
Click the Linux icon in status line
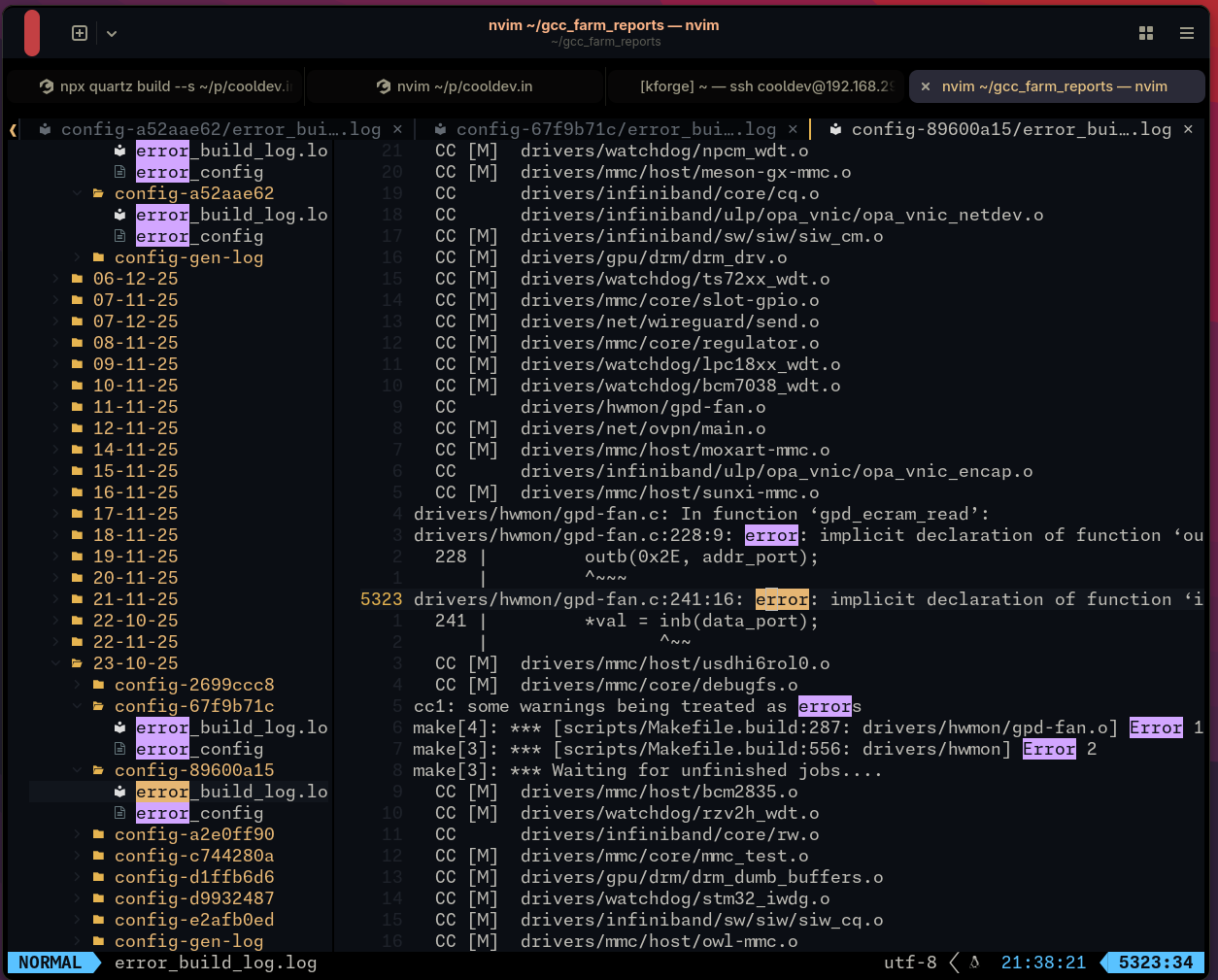pyautogui.click(x=974, y=963)
